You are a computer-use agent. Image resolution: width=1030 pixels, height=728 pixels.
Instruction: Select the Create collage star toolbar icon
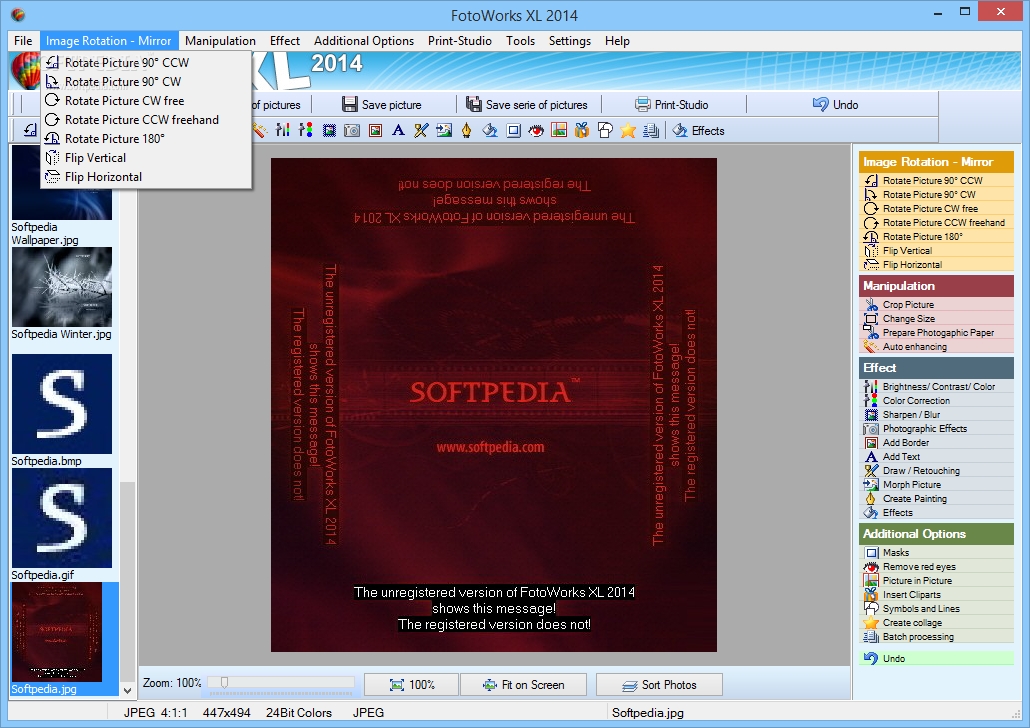click(628, 130)
